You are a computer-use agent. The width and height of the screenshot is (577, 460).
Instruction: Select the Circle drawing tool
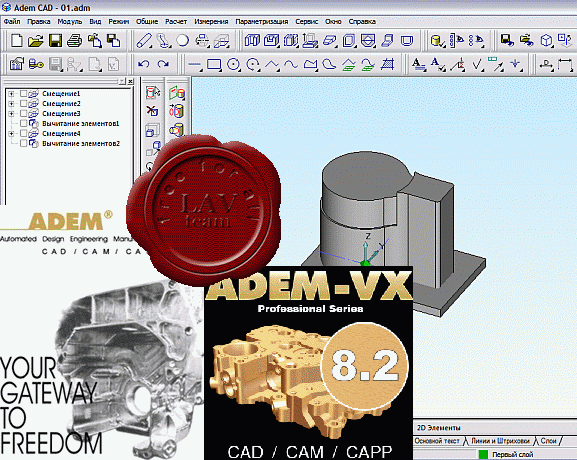point(233,65)
